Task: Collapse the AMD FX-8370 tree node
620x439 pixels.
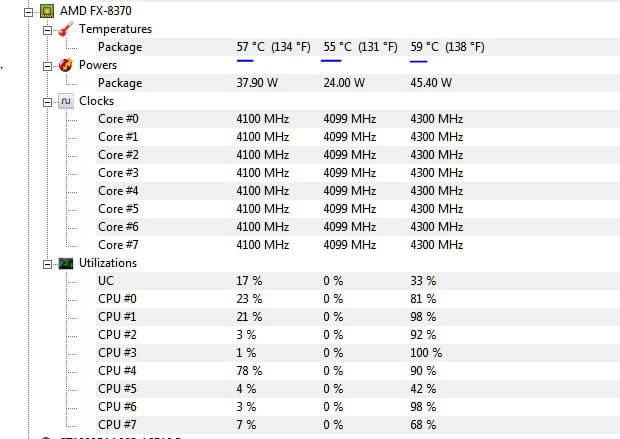Action: (x=27, y=11)
